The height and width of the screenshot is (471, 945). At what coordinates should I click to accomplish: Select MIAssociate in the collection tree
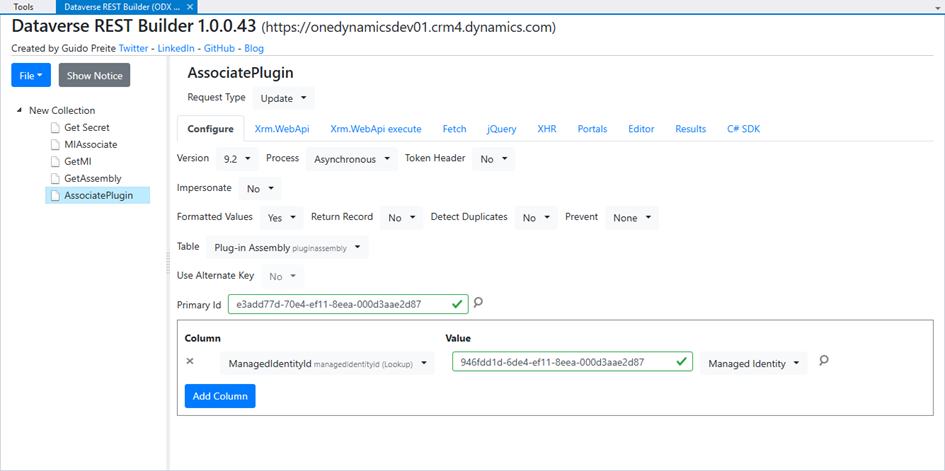coord(90,145)
